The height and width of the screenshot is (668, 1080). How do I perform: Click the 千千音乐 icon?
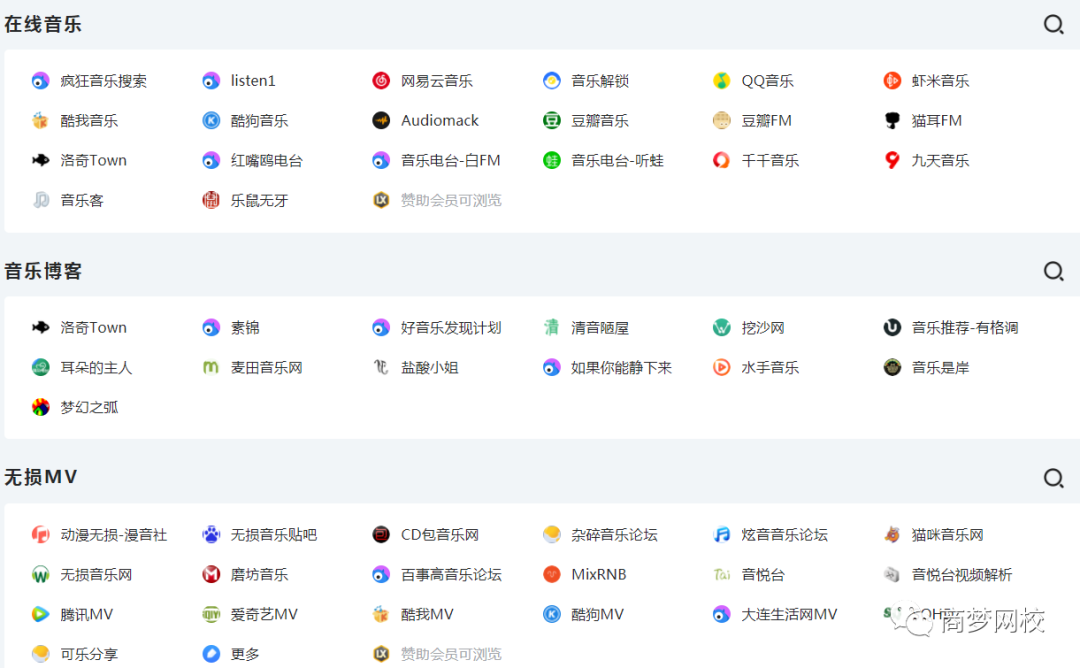click(x=721, y=160)
